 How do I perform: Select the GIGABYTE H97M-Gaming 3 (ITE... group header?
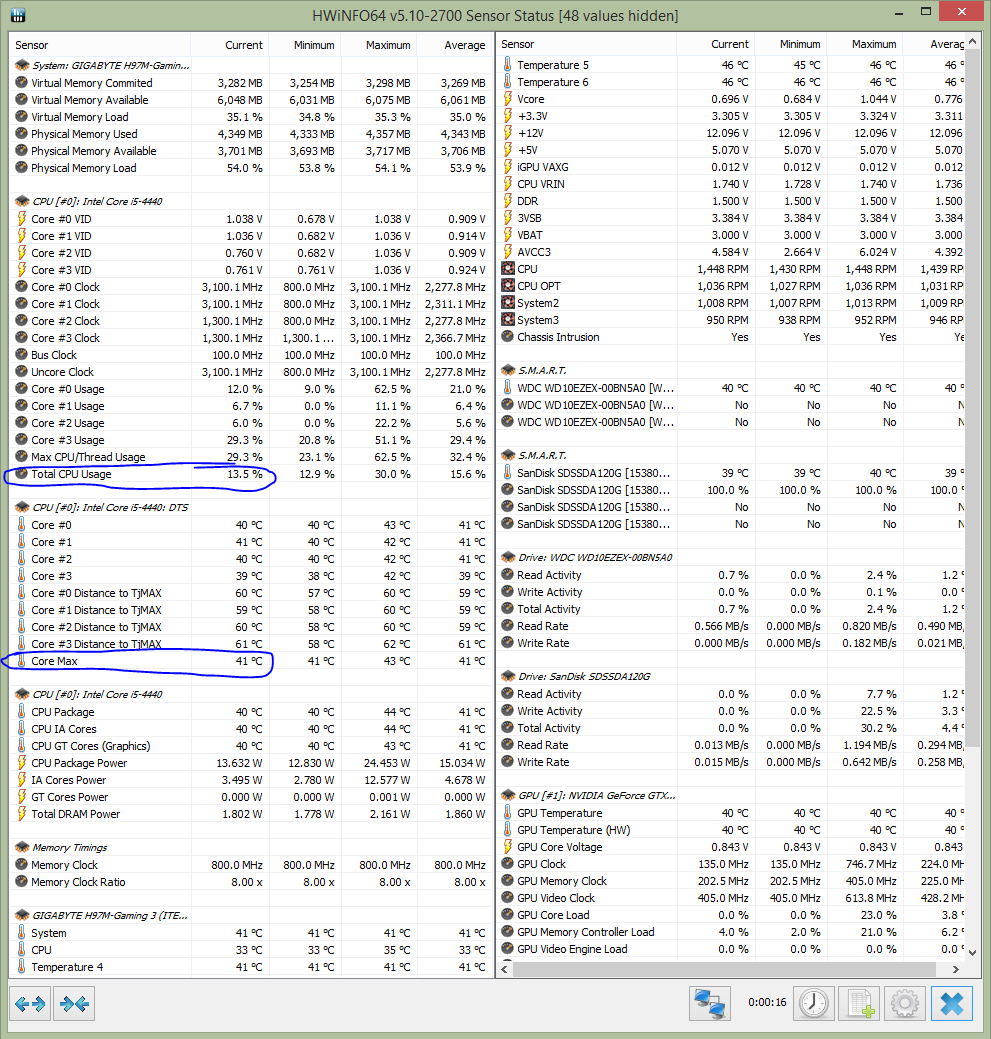click(110, 916)
